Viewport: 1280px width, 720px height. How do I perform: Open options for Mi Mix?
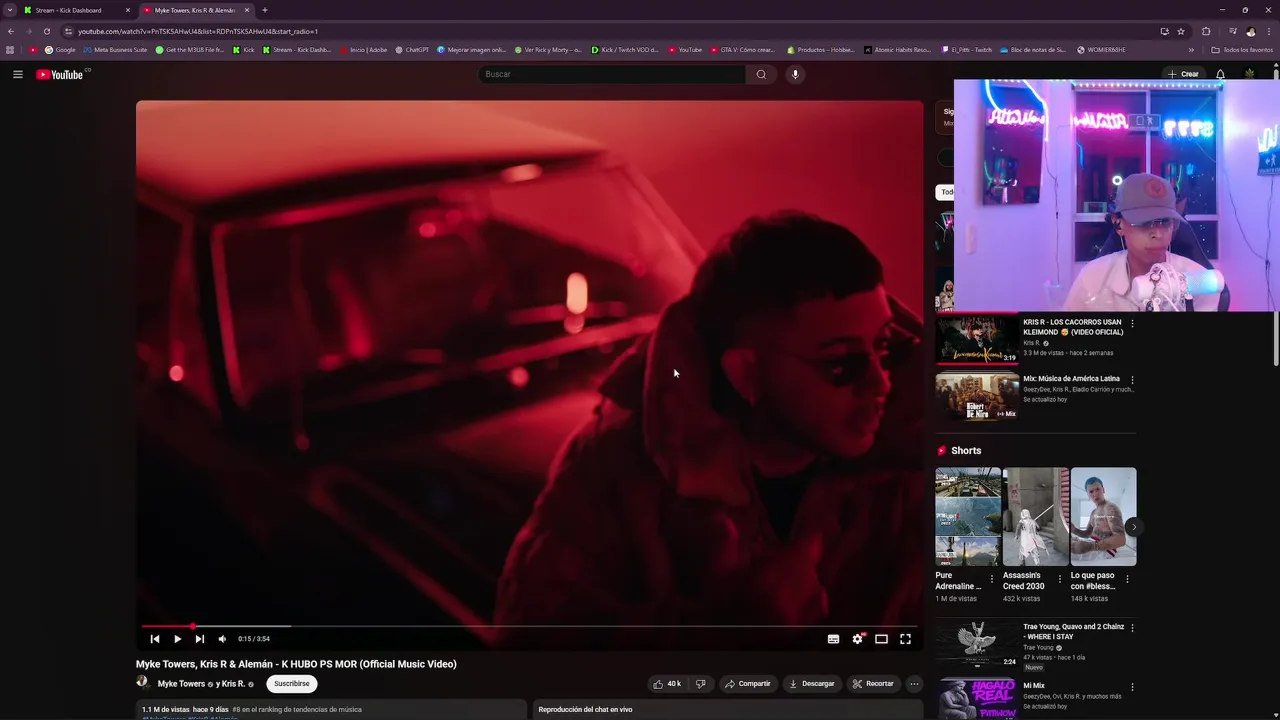(1132, 687)
